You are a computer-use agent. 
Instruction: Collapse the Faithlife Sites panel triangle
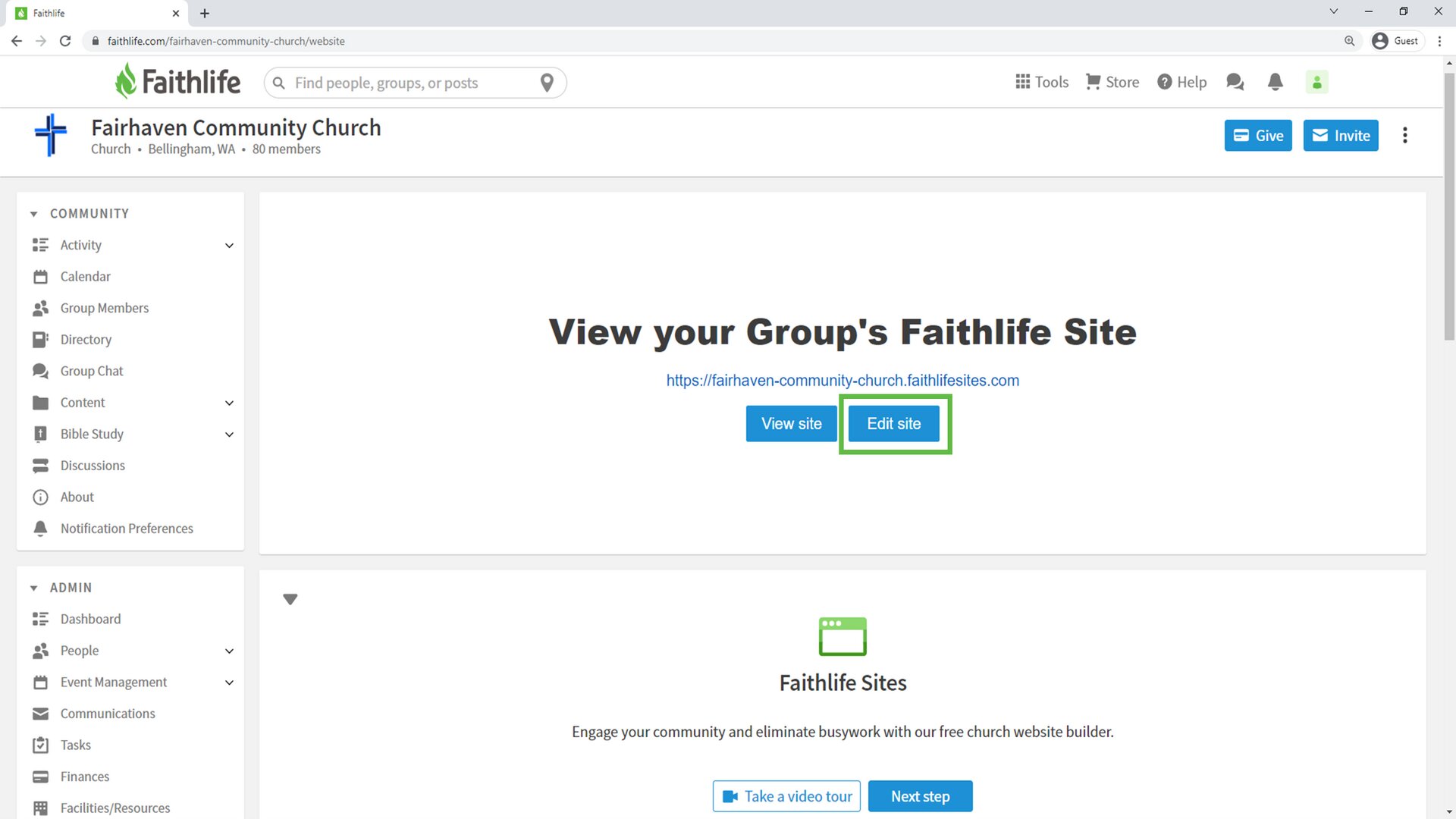[290, 599]
